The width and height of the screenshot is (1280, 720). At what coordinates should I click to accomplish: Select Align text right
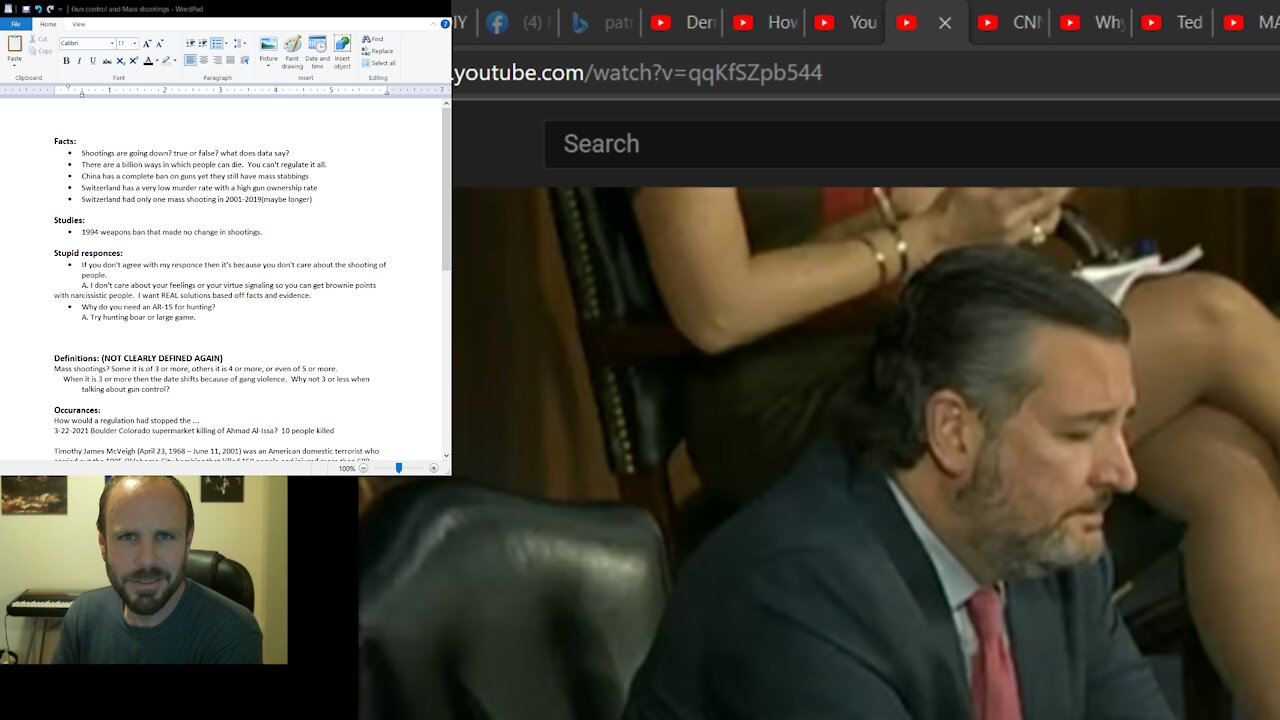(217, 61)
